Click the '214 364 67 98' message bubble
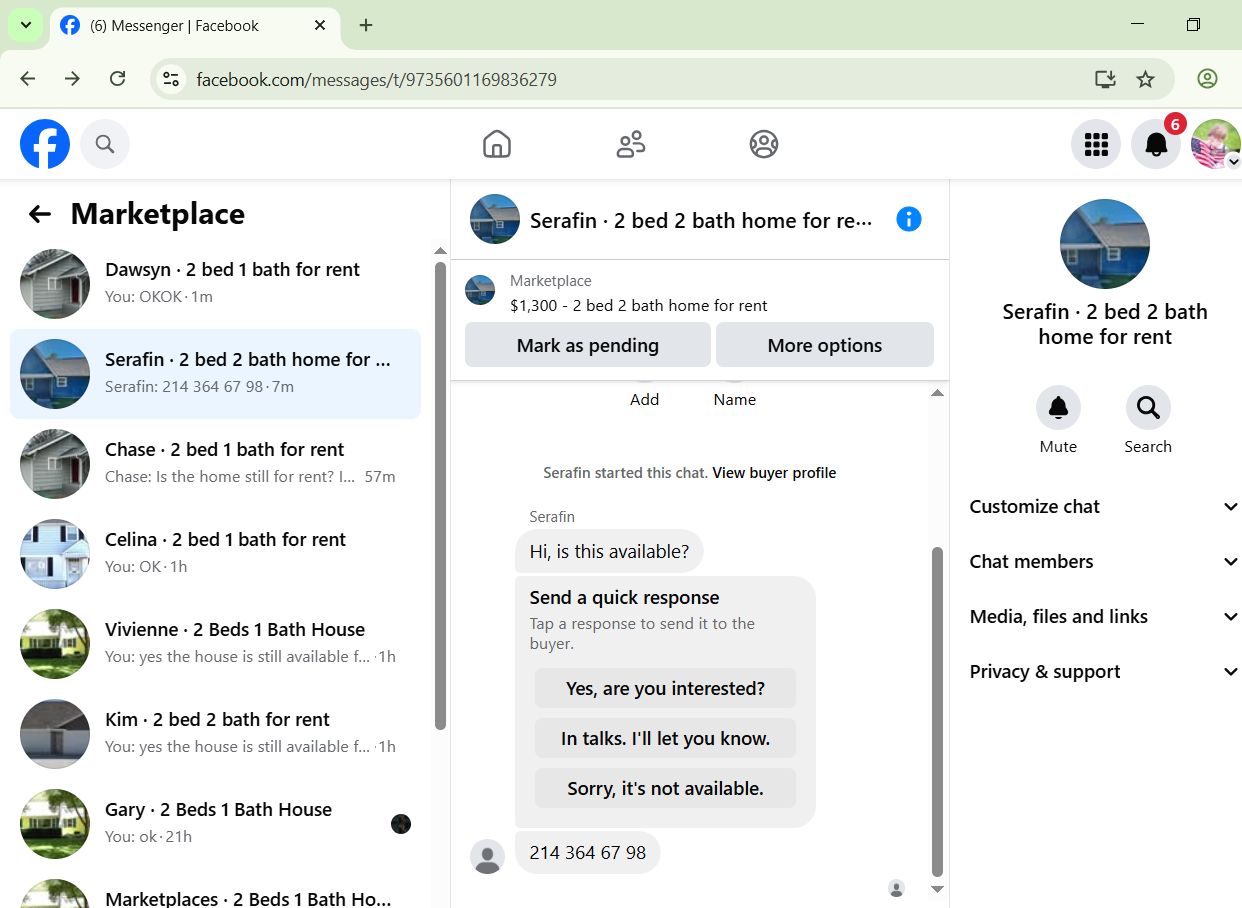The image size is (1242, 908). 588,853
